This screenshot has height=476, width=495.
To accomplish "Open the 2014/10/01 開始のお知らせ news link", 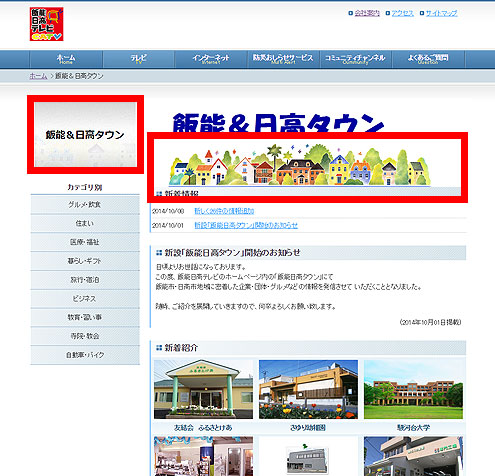I will [246, 225].
